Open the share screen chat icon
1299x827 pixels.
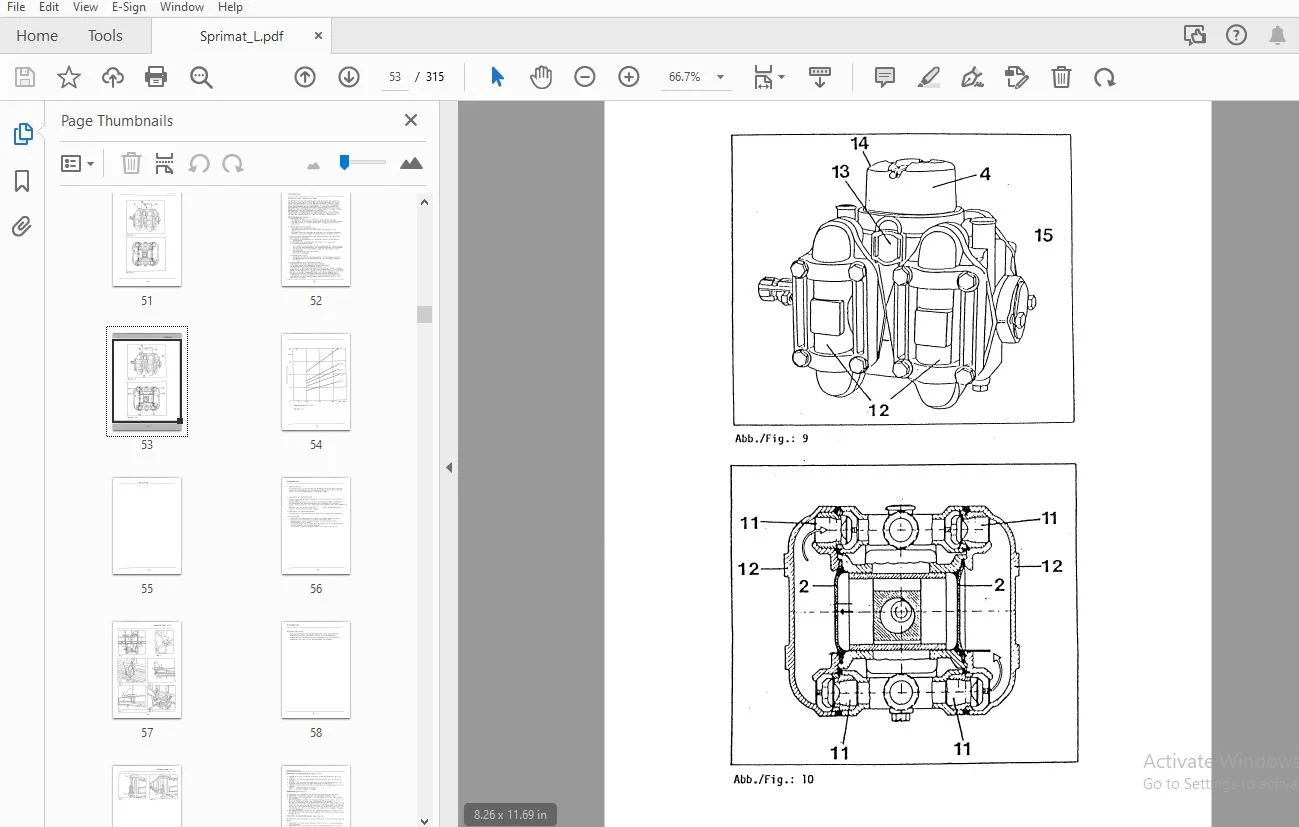1195,36
